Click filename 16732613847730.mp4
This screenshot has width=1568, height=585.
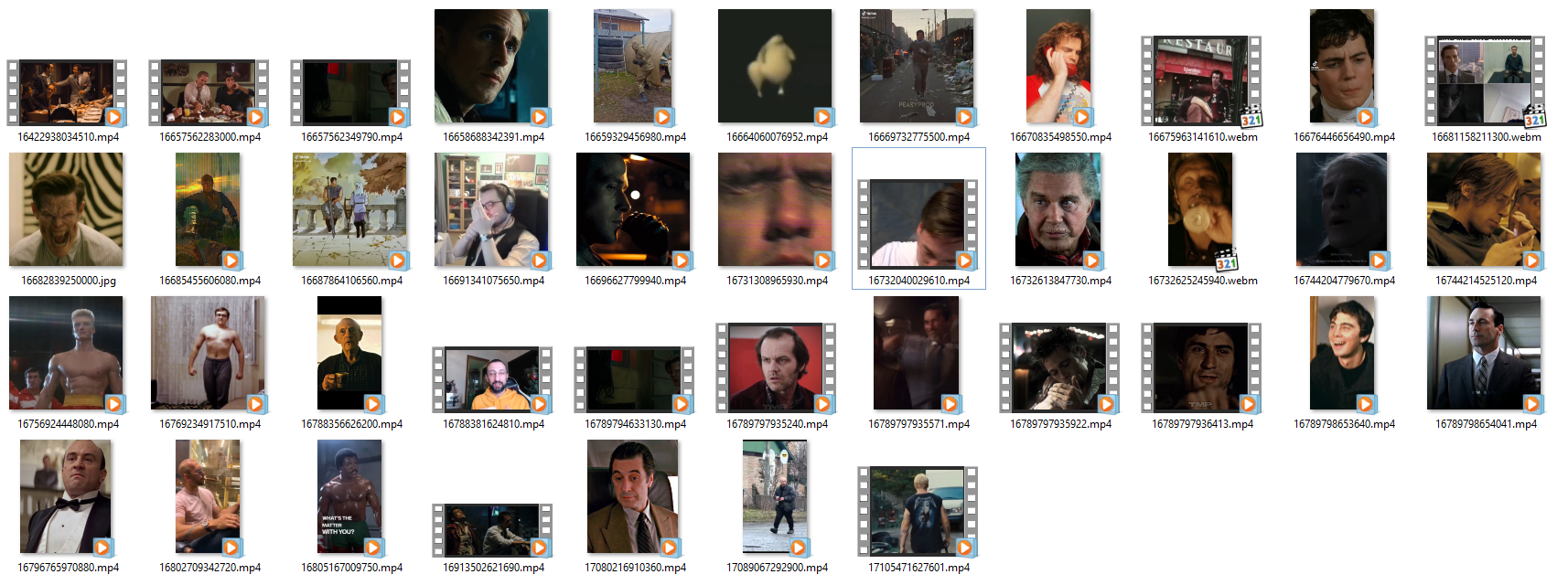coord(1061,281)
